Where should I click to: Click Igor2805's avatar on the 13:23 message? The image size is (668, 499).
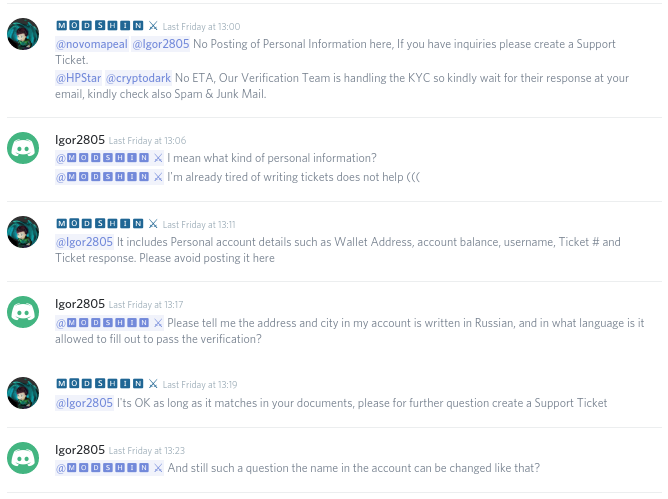pos(23,458)
